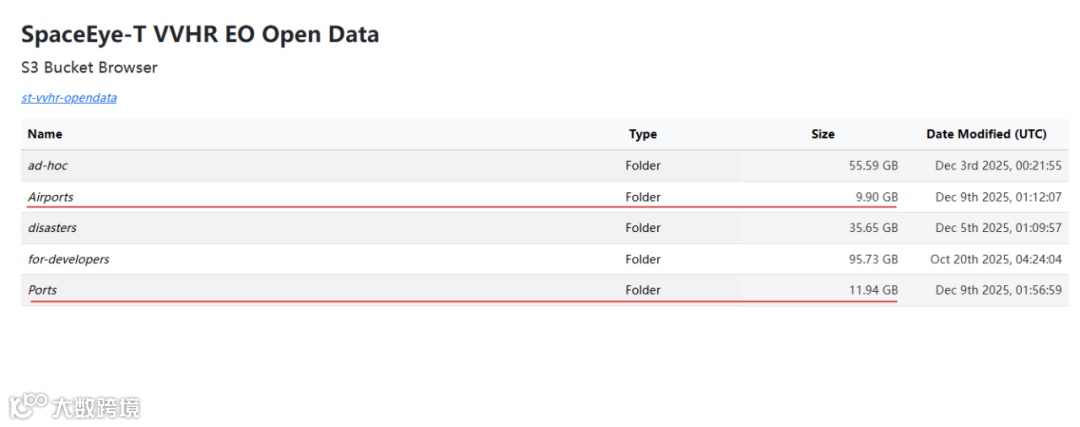This screenshot has width=1080, height=427.
Task: Open the for-developers folder
Action: coord(68,259)
